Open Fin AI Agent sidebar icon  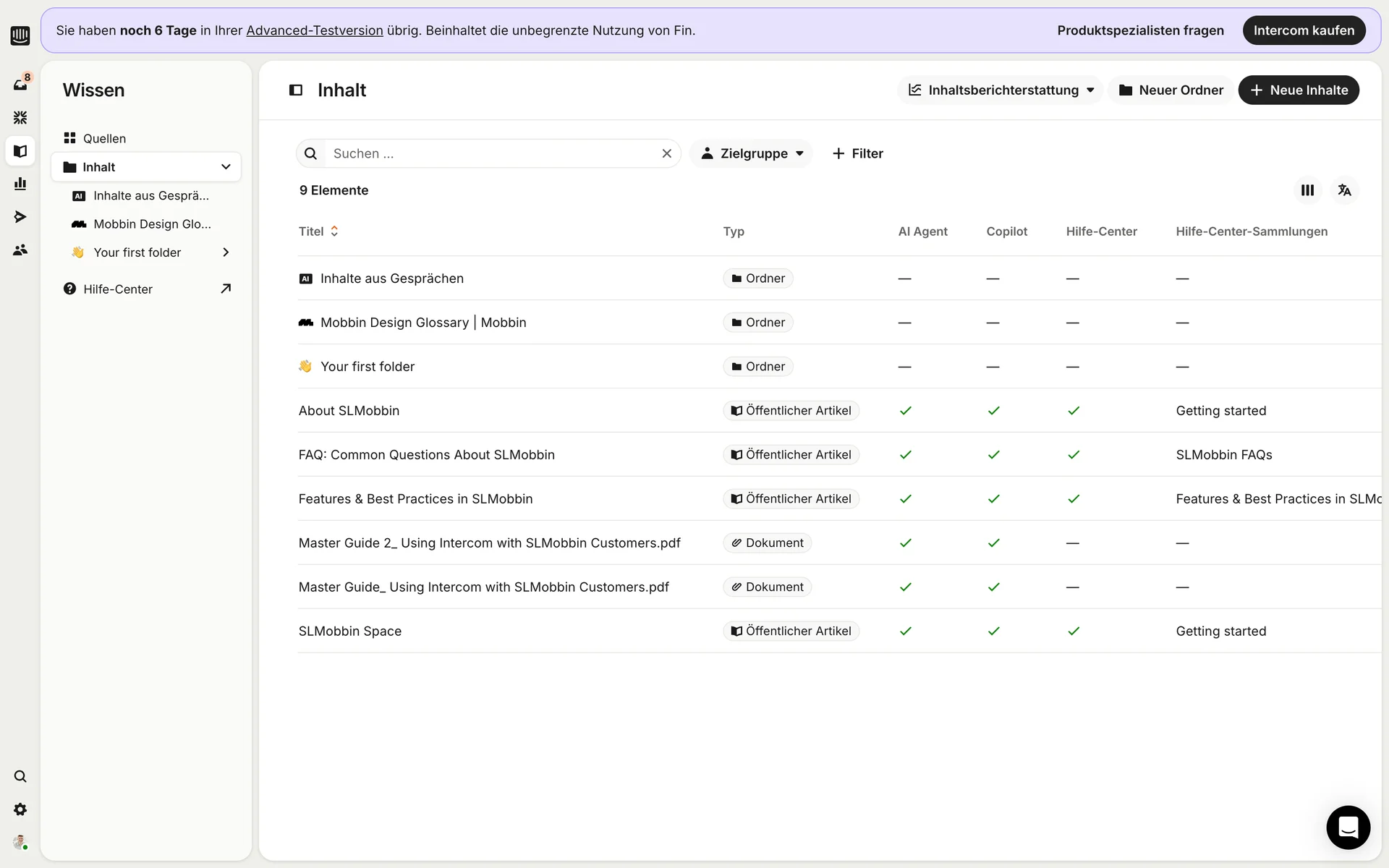20,117
